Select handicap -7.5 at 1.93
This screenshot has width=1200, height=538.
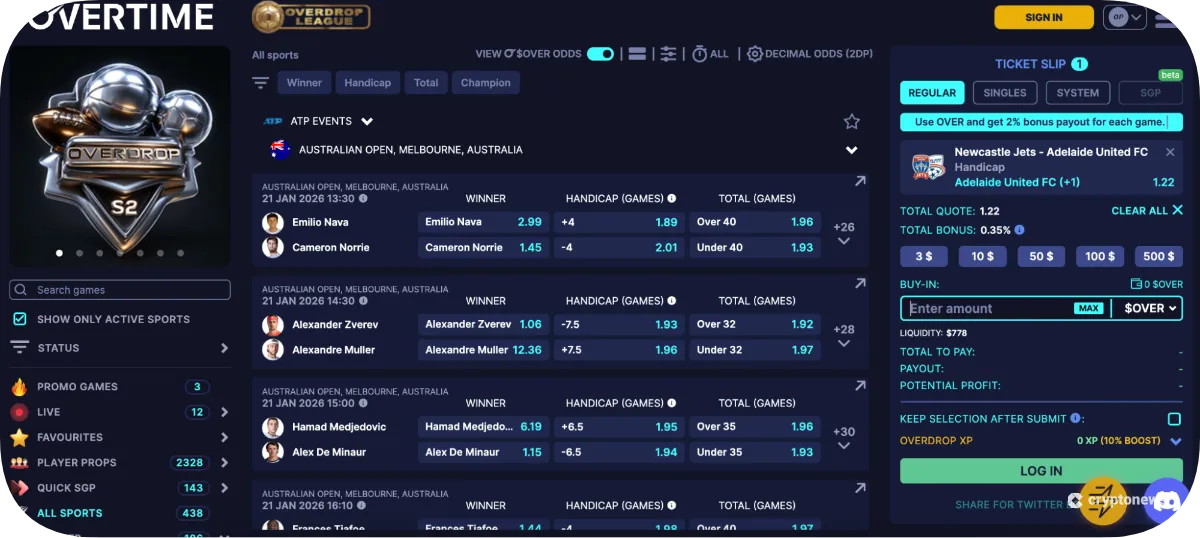tap(619, 324)
